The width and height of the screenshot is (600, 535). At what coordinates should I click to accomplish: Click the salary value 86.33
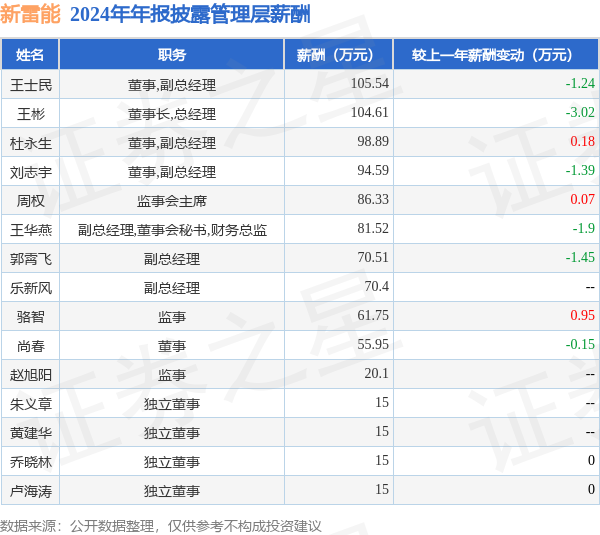(x=373, y=199)
